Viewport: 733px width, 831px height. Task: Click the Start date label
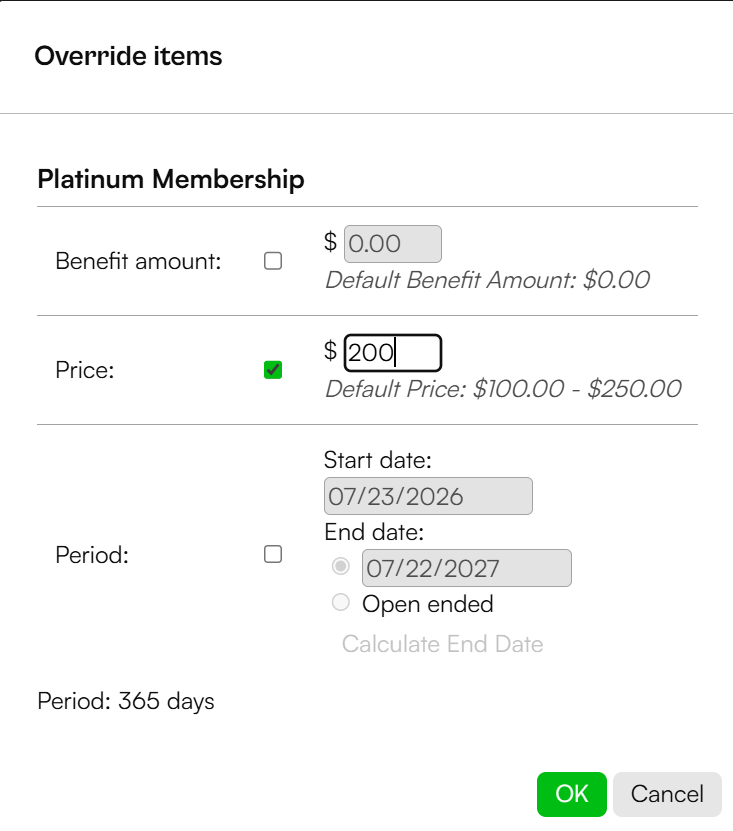378,459
